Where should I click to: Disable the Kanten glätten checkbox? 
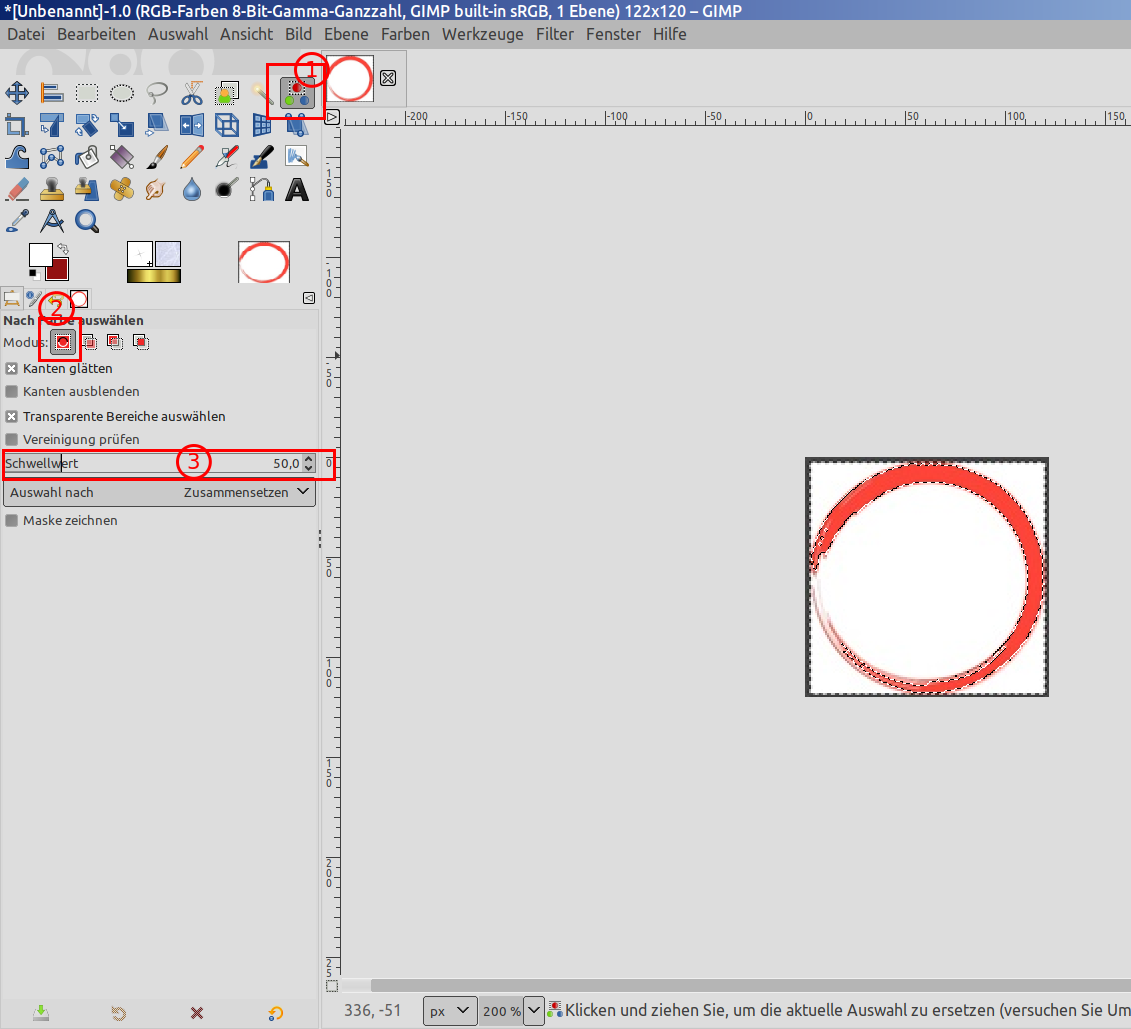[x=12, y=368]
